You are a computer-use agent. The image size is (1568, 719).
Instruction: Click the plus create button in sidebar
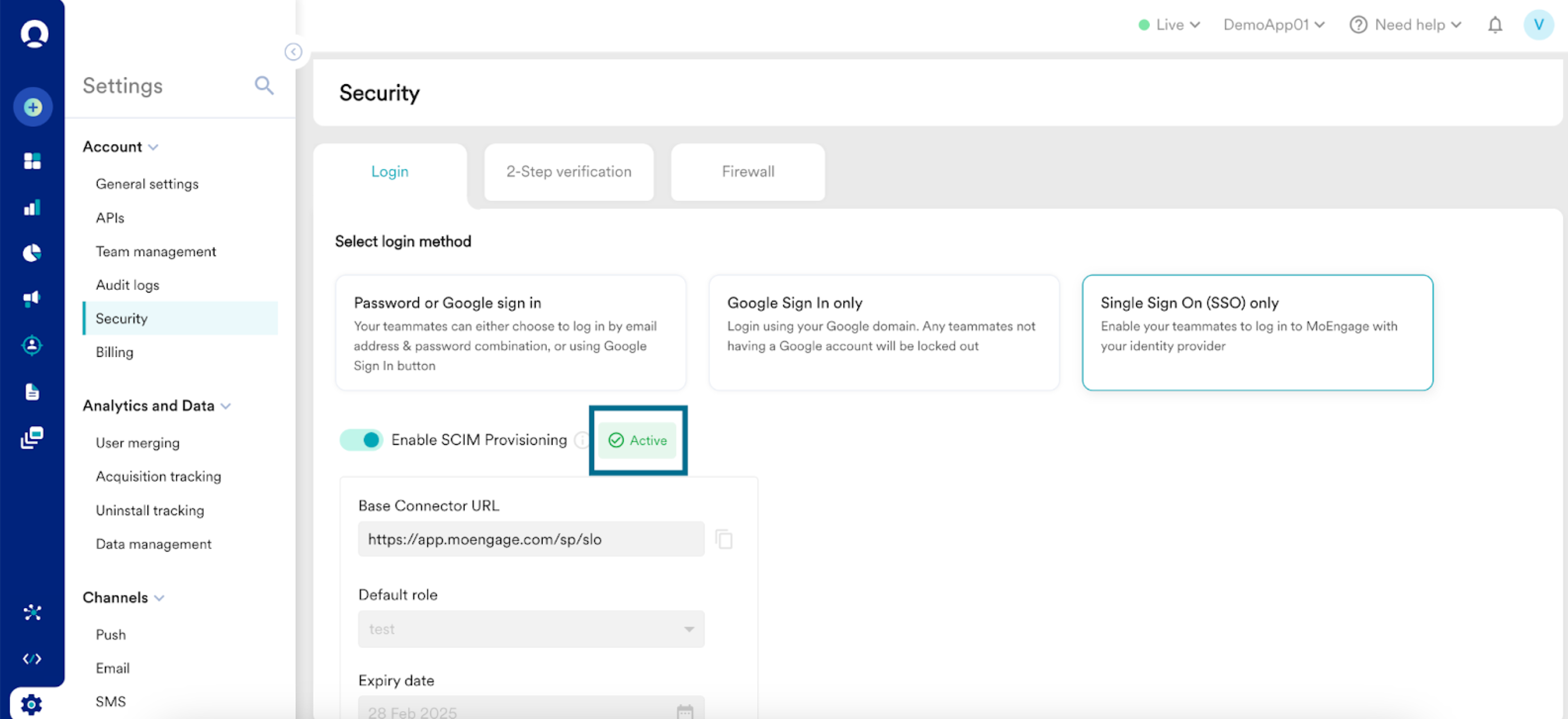pos(33,108)
